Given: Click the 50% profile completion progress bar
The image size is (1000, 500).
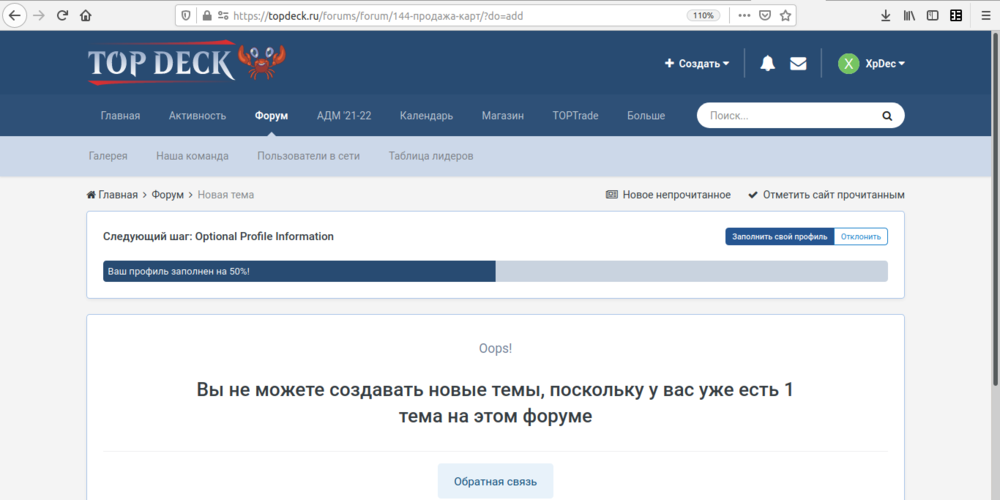Looking at the screenshot, I should (496, 271).
